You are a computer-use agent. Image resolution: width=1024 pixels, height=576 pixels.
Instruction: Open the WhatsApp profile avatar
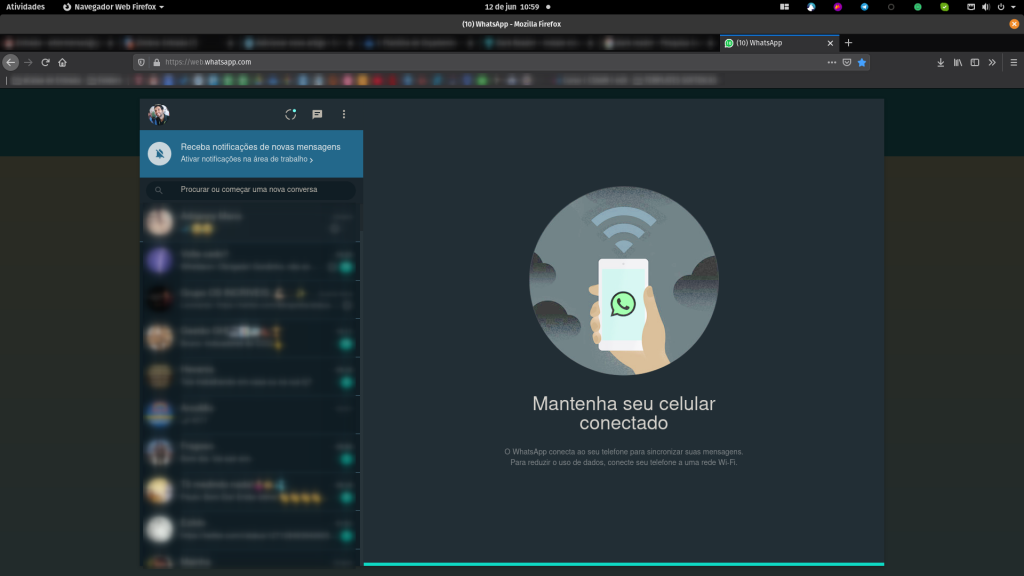[x=159, y=114]
